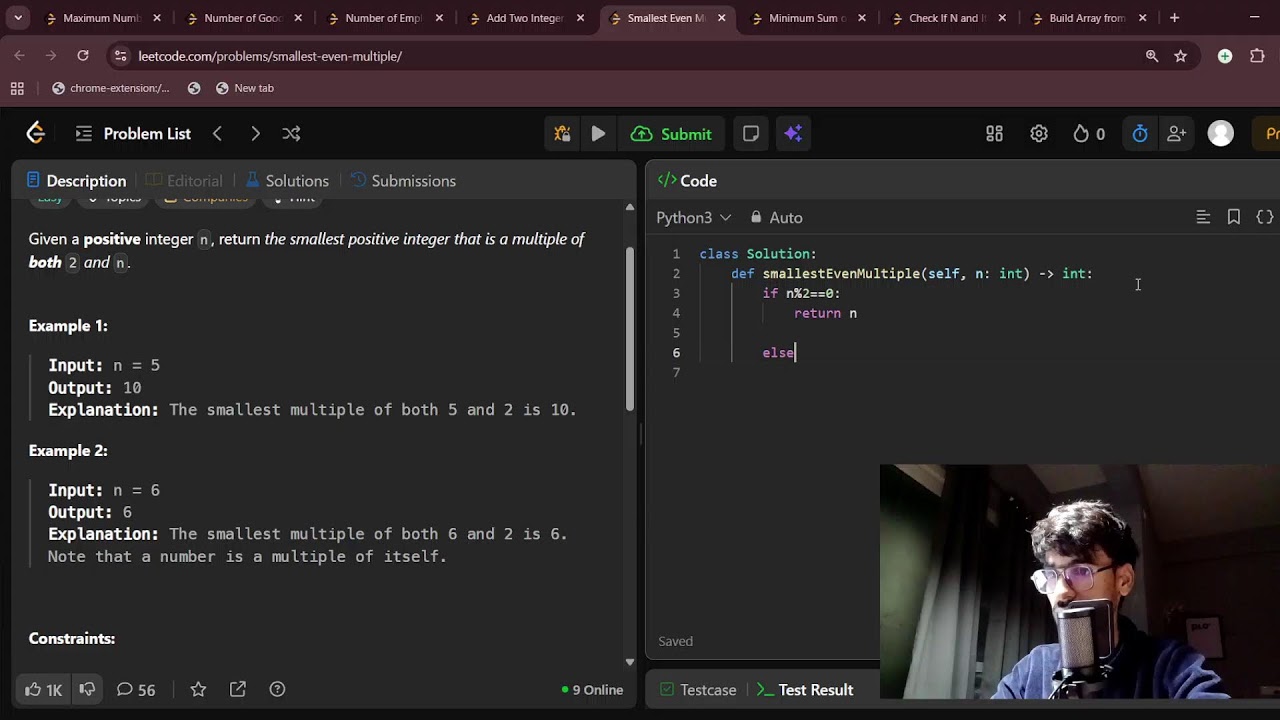Open the browser extensions puzzle icon
The height and width of the screenshot is (720, 1280).
click(x=1257, y=56)
